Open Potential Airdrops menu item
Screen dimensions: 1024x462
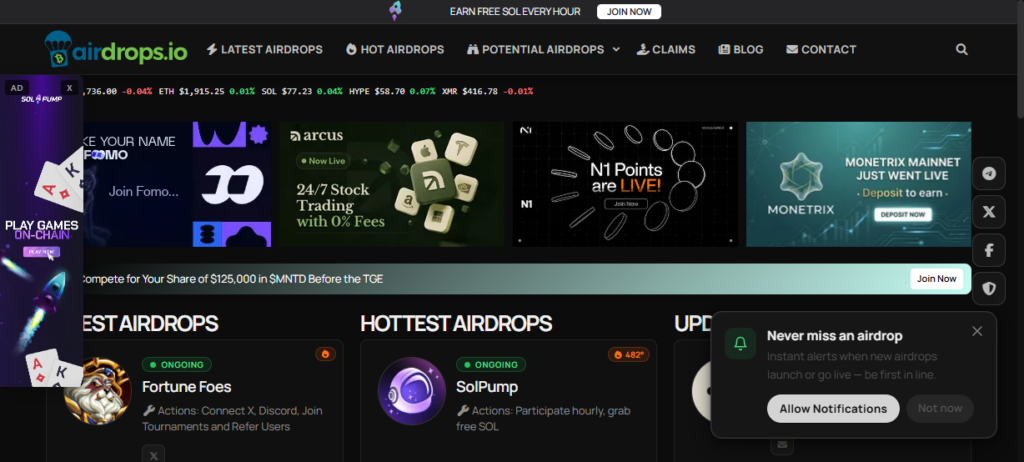536,50
